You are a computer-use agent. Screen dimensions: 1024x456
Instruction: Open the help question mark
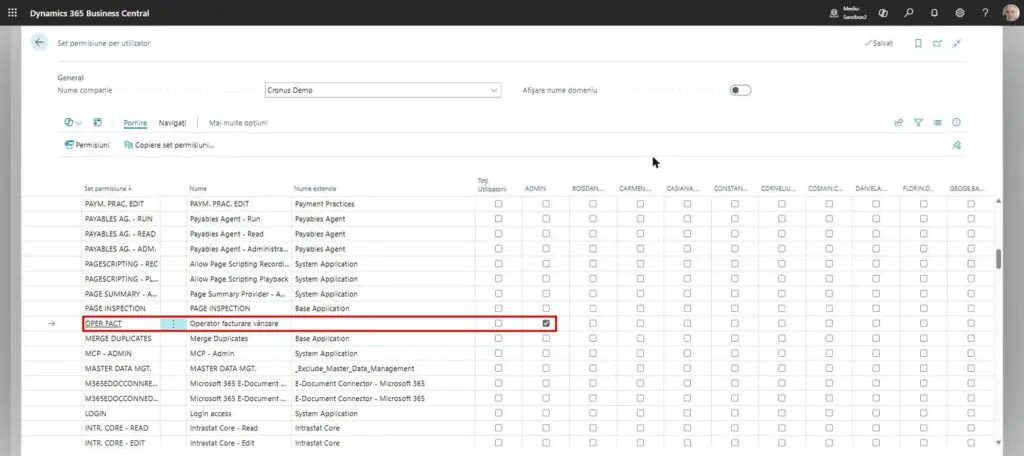coord(985,13)
